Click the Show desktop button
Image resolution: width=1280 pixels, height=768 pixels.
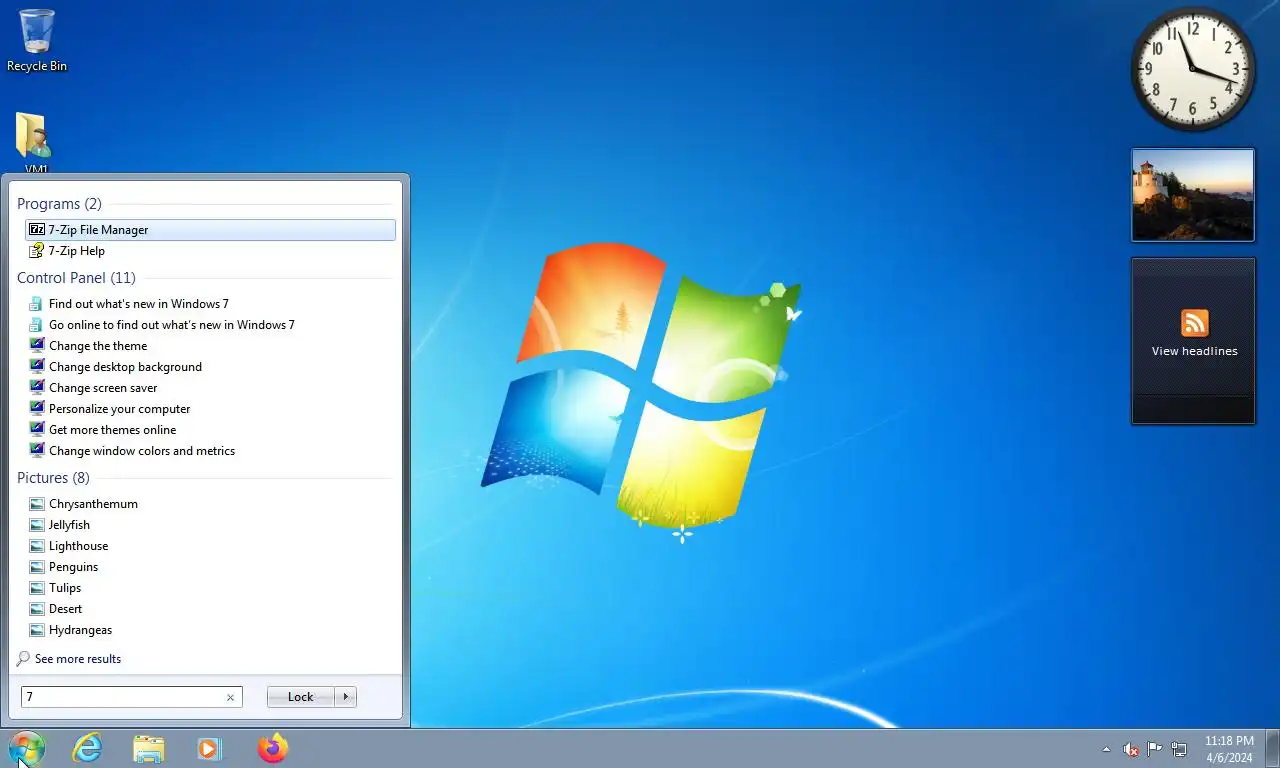click(1272, 749)
